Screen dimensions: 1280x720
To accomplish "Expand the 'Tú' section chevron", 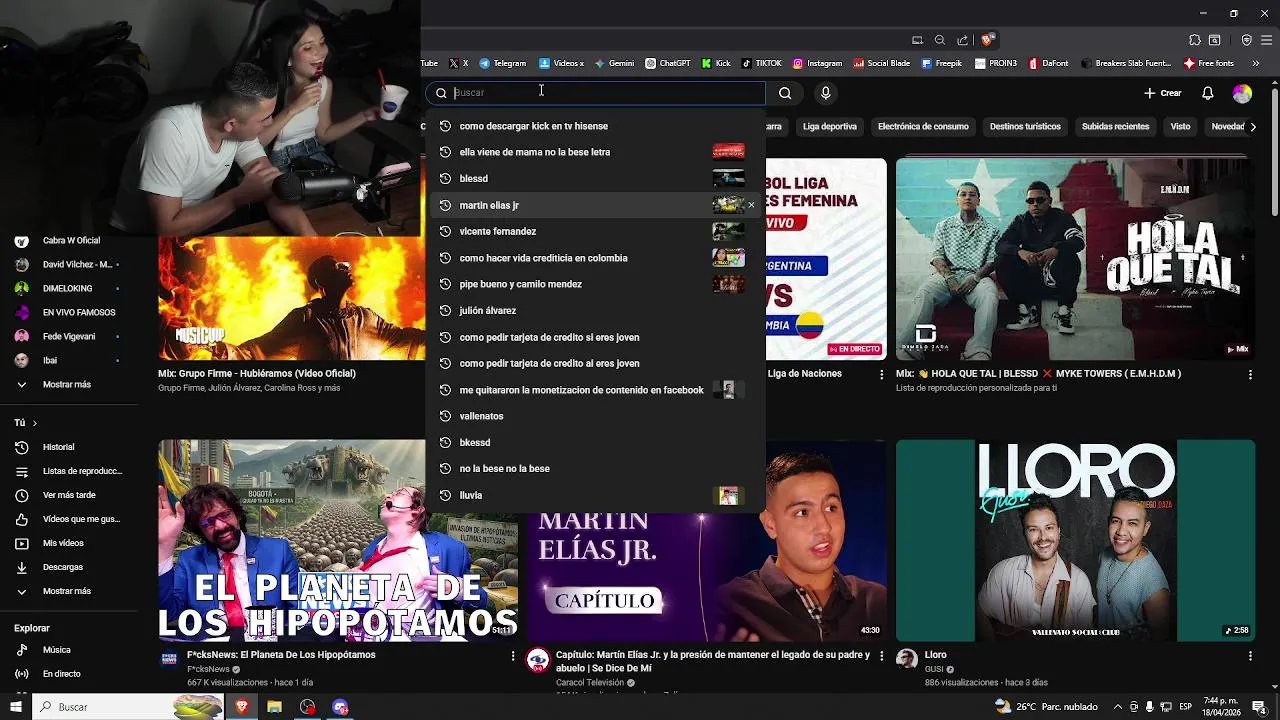I will click(x=34, y=423).
